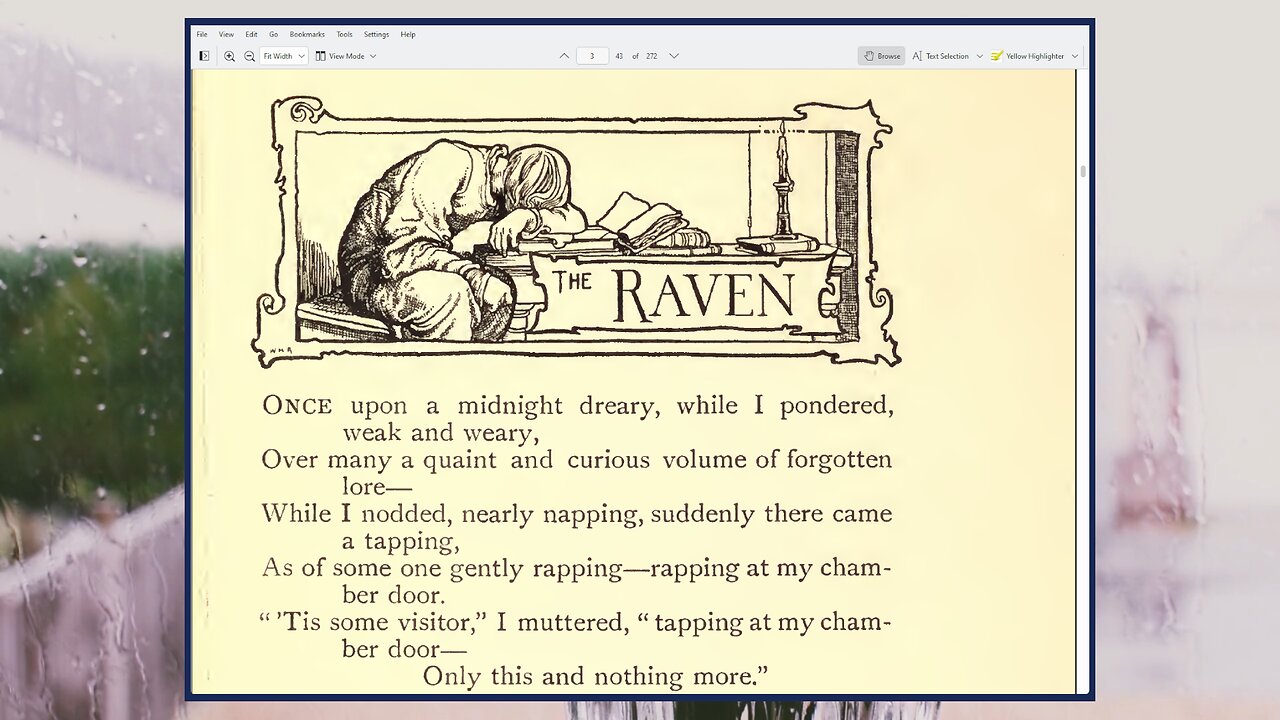Open the Fit Width zoom dropdown
The image size is (1280, 720).
point(284,56)
